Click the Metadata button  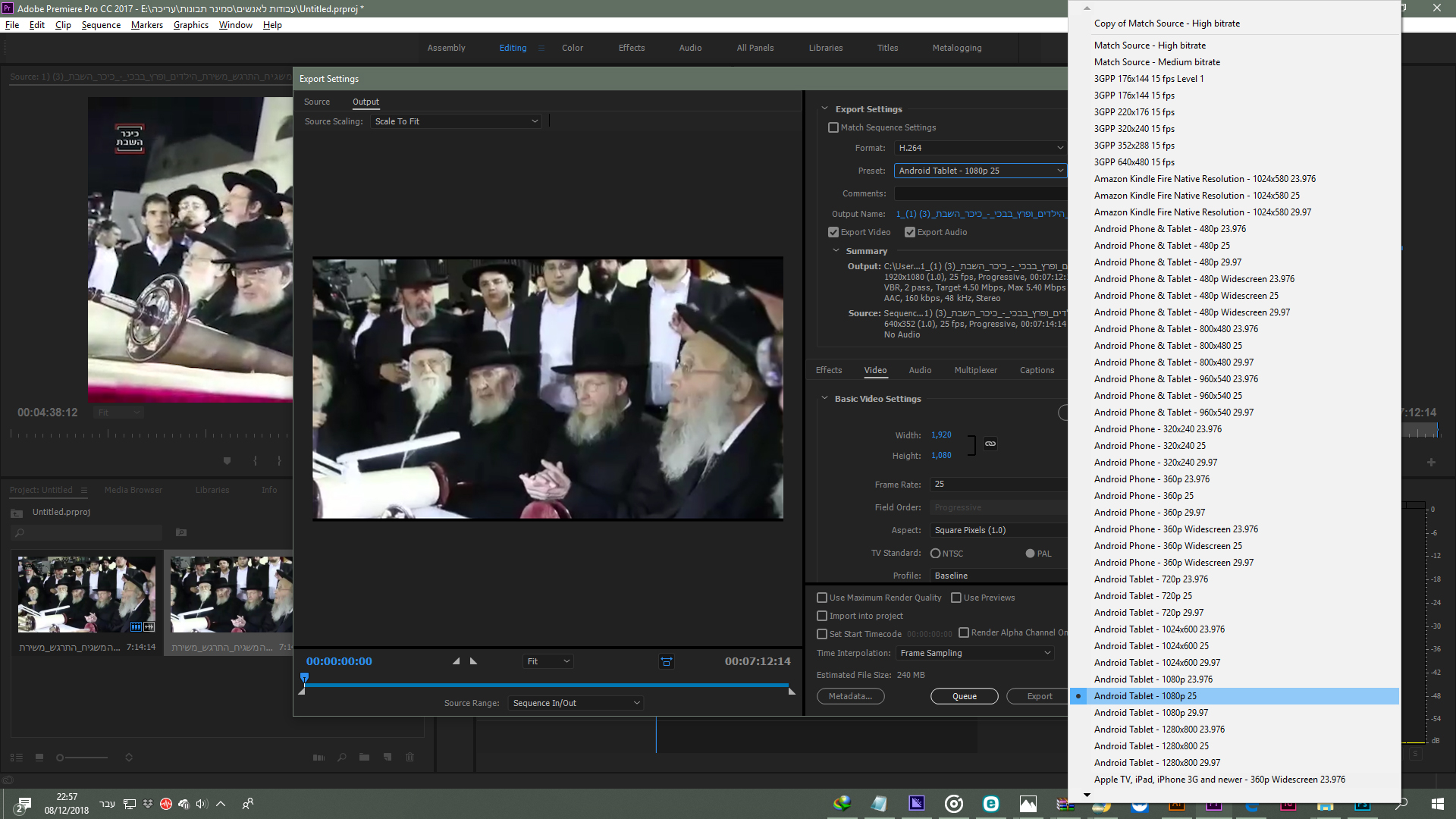pyautogui.click(x=850, y=696)
